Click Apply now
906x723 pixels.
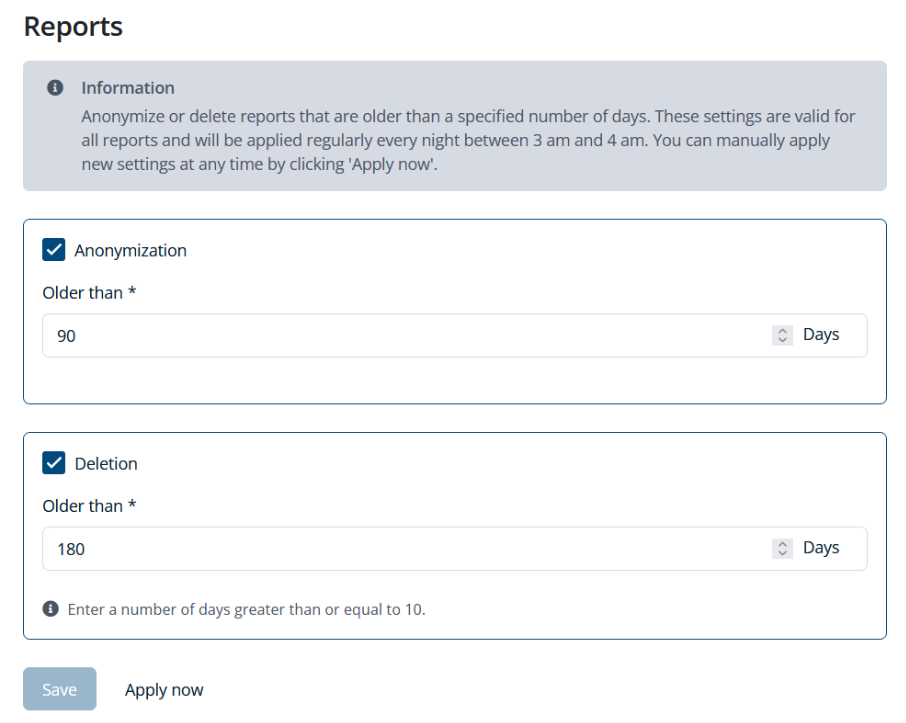pos(164,690)
